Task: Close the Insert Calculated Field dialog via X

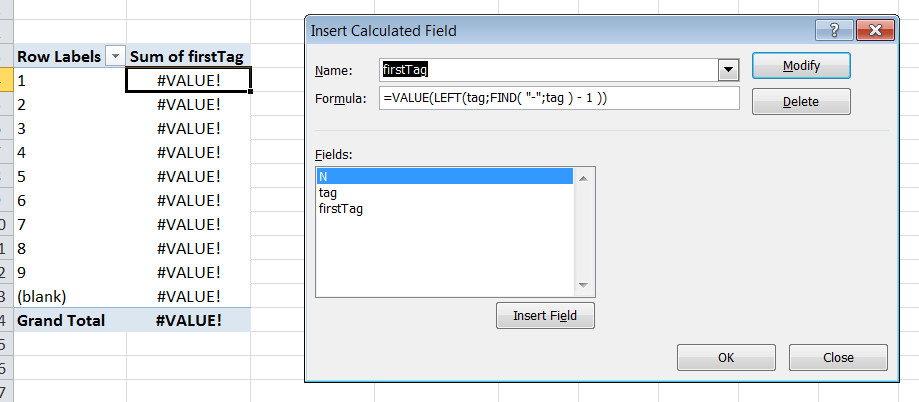Action: click(874, 30)
